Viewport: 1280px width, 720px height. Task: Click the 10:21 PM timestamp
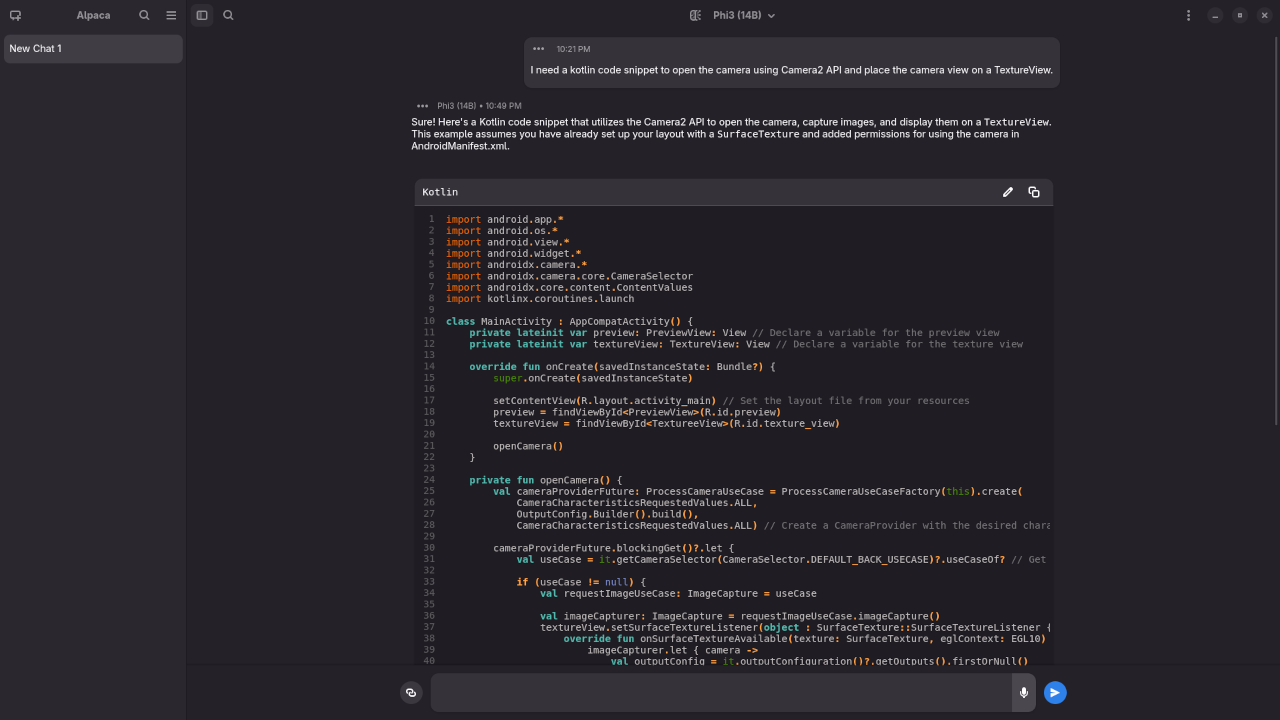point(573,49)
